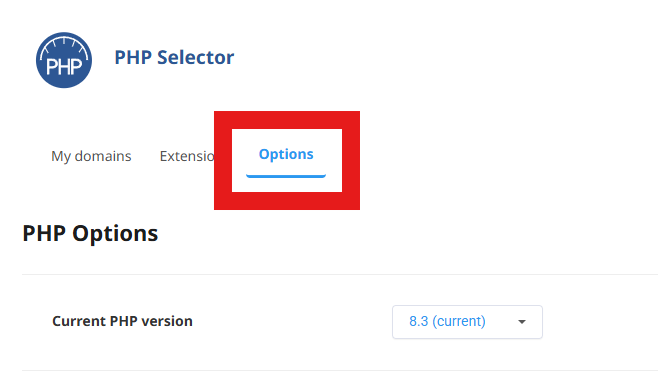The height and width of the screenshot is (387, 658).
Task: Click the gauge tick marks atop the logo
Action: point(64,45)
